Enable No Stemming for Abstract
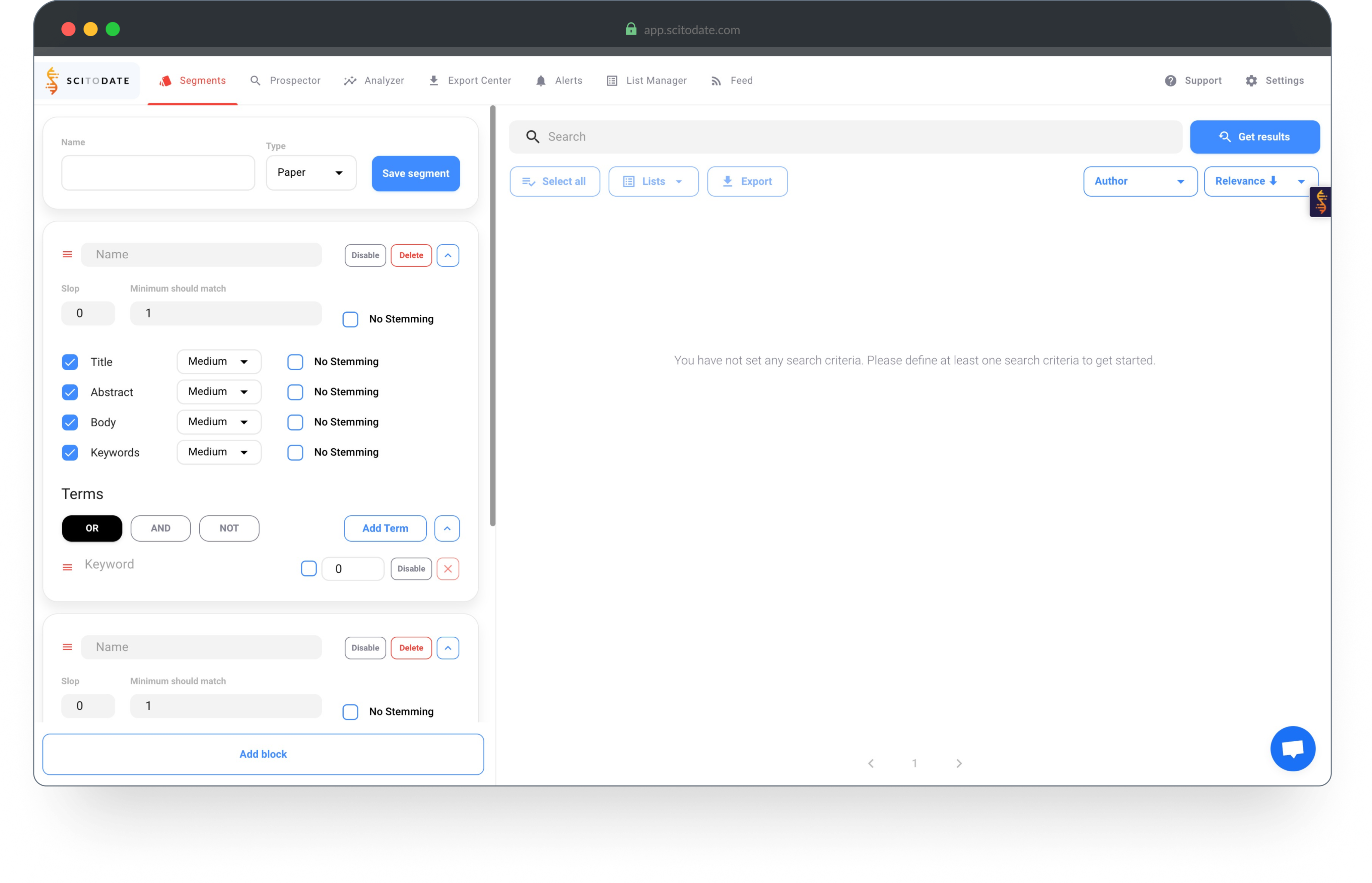Viewport: 1372px width, 883px height. coord(295,392)
